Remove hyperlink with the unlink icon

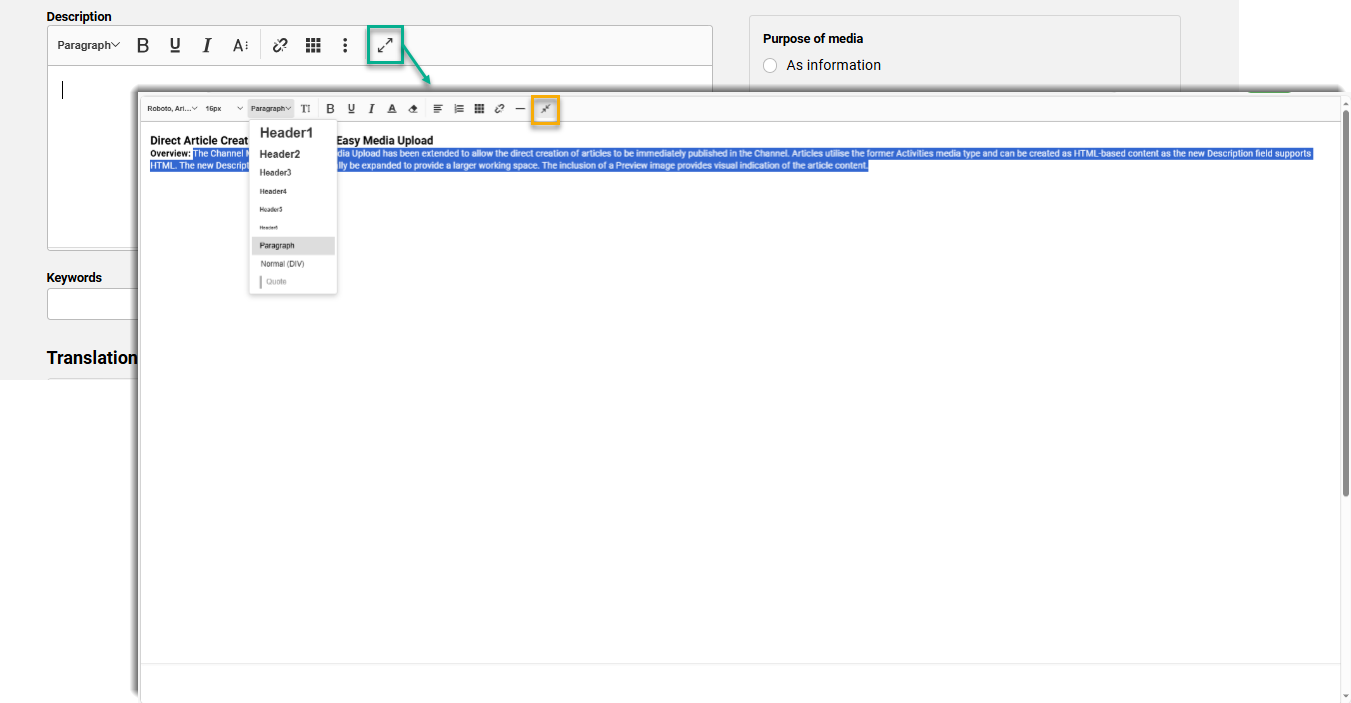(x=499, y=108)
